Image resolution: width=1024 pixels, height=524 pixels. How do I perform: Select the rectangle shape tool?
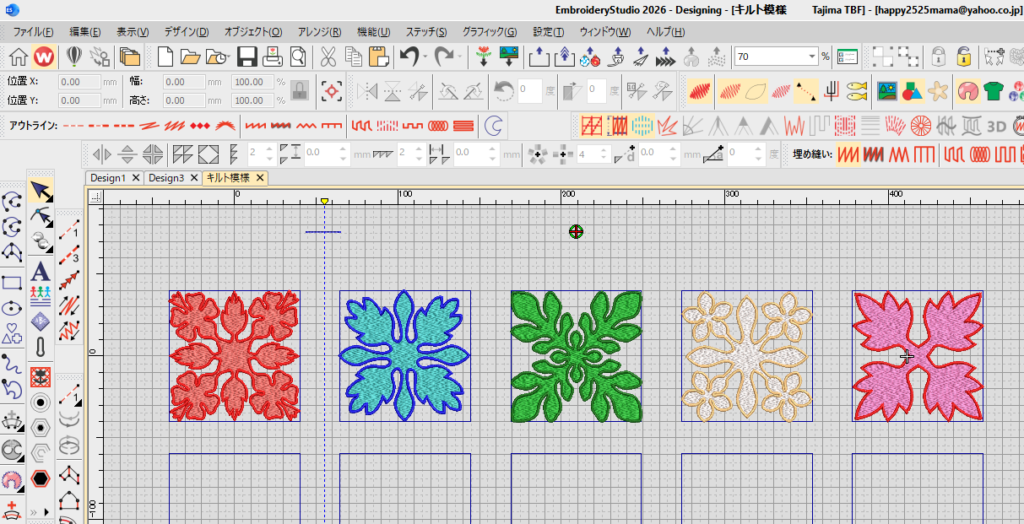point(12,283)
